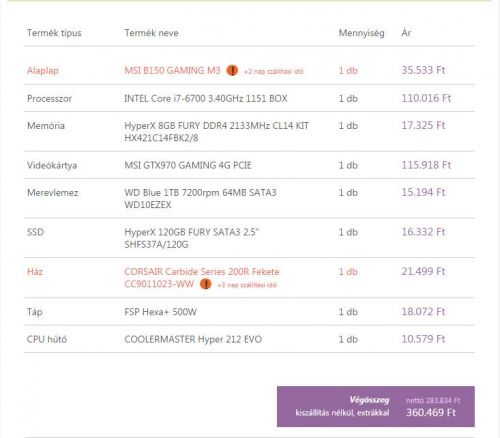This screenshot has width=500, height=438.
Task: Click the +2 nap szállítási idő note
Action: [x=274, y=71]
